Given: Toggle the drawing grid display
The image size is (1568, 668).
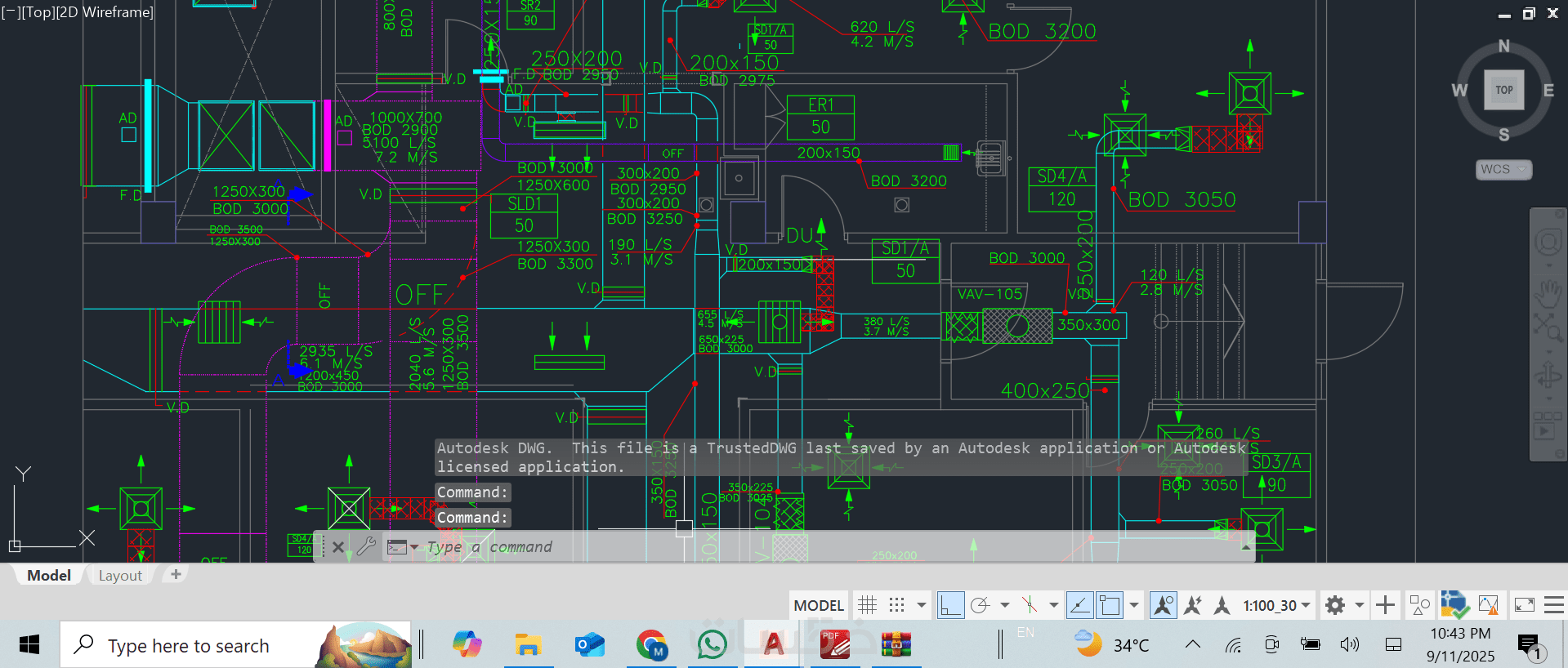Looking at the screenshot, I should coord(867,605).
